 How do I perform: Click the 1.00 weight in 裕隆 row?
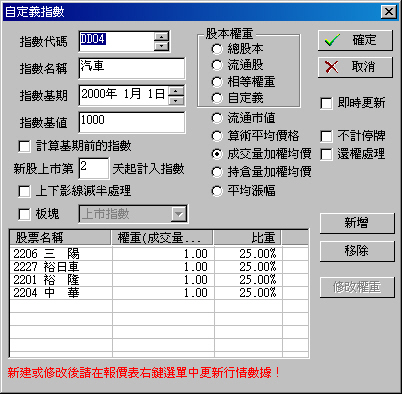196,280
